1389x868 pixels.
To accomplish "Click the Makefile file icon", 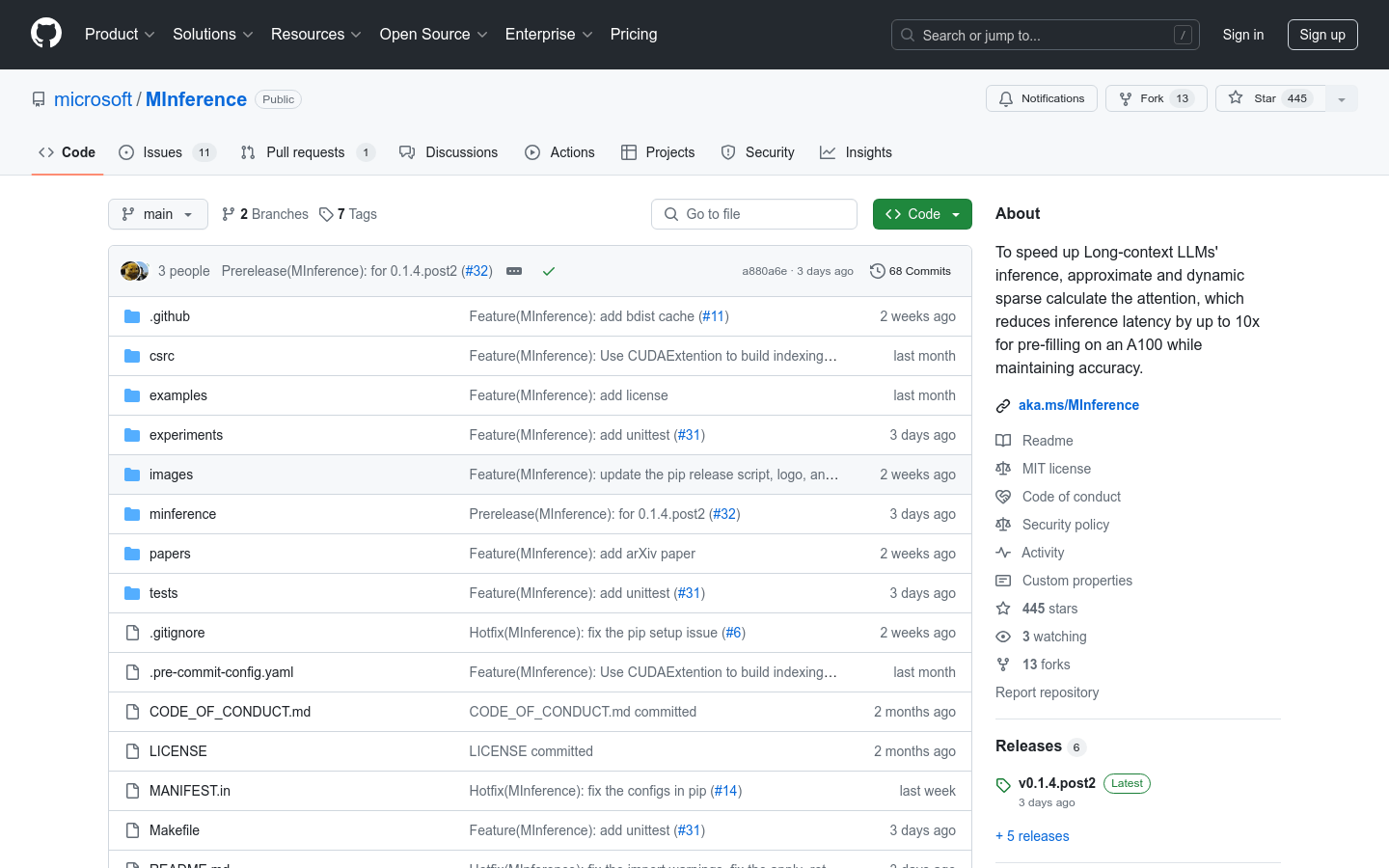I will (x=132, y=830).
